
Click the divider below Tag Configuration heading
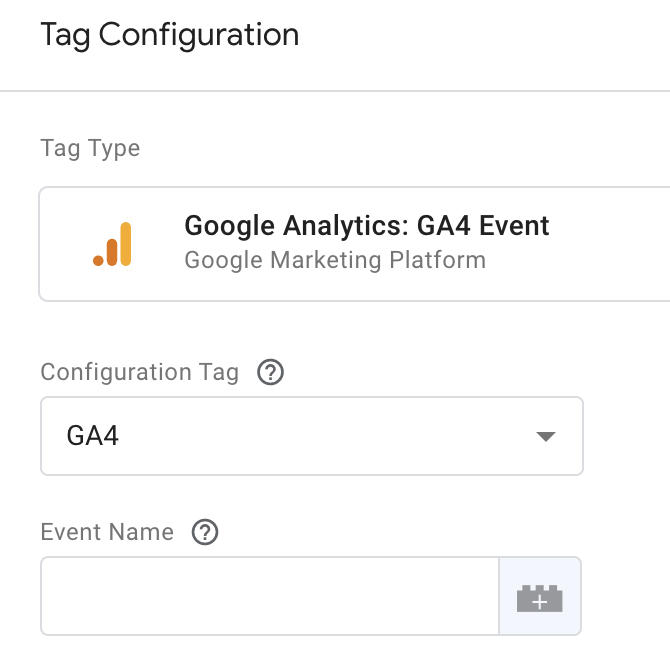click(335, 91)
